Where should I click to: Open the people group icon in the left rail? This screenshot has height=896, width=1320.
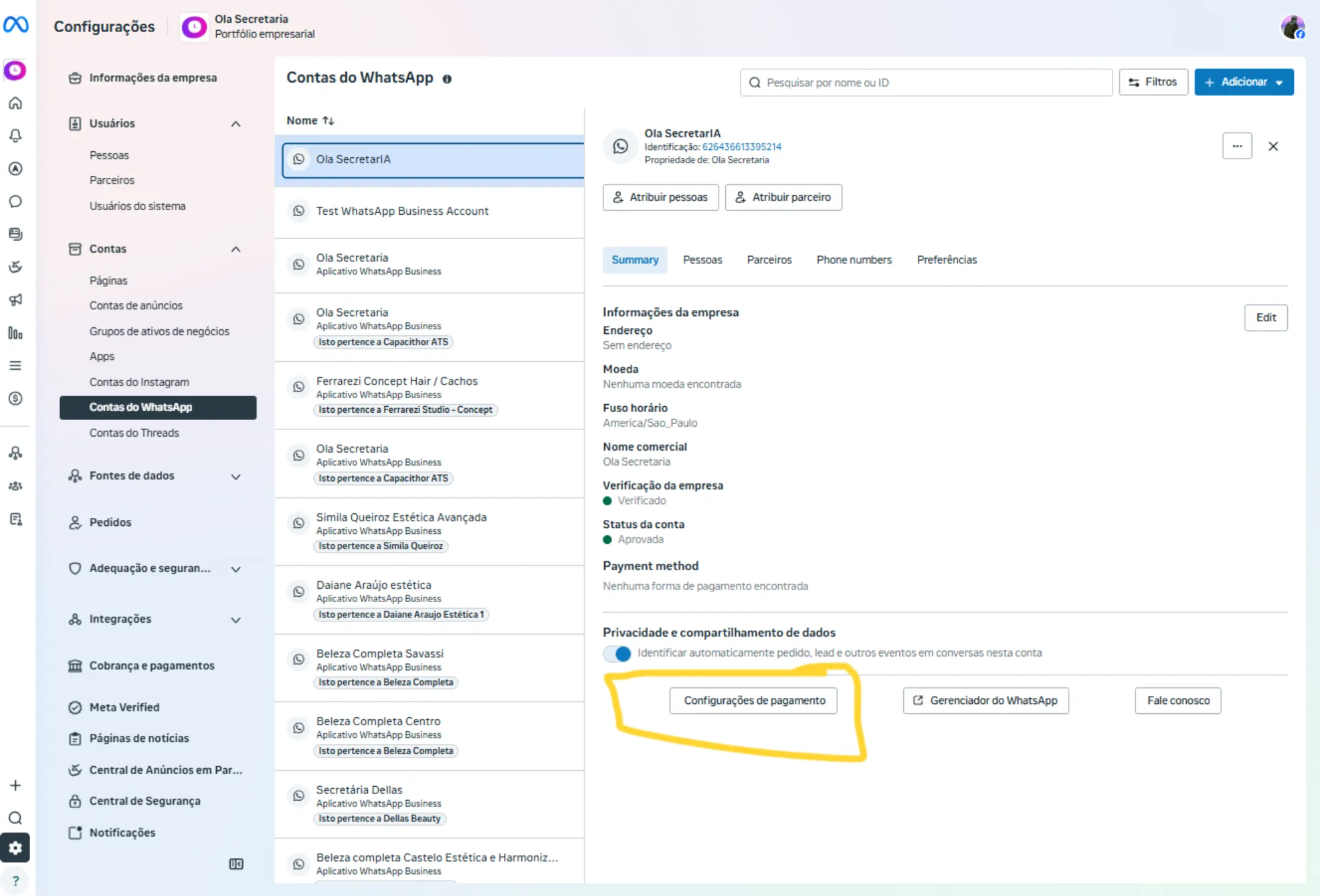pos(15,486)
